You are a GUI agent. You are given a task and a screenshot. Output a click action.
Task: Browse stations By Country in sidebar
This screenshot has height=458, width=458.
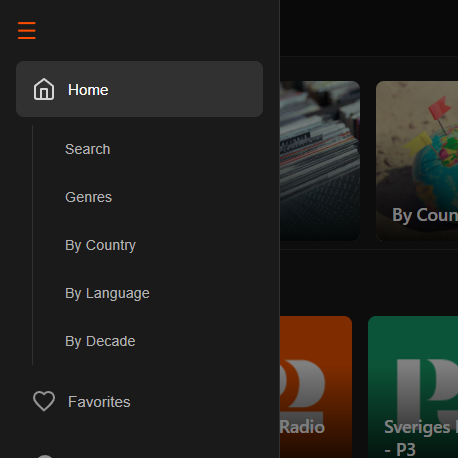click(100, 245)
